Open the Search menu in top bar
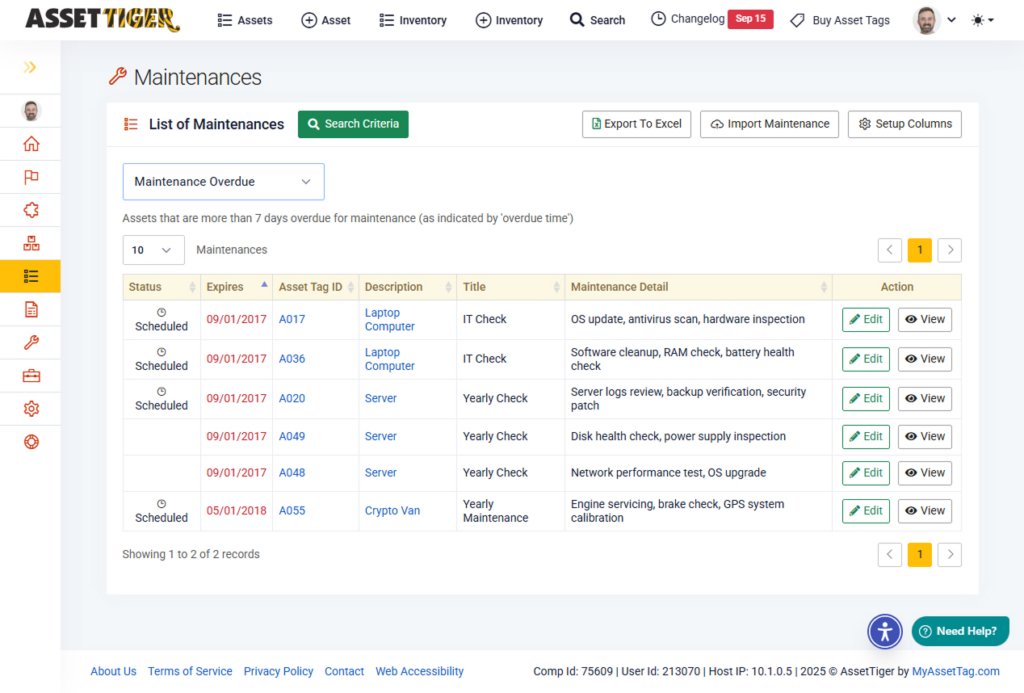The height and width of the screenshot is (693, 1024). [x=597, y=20]
